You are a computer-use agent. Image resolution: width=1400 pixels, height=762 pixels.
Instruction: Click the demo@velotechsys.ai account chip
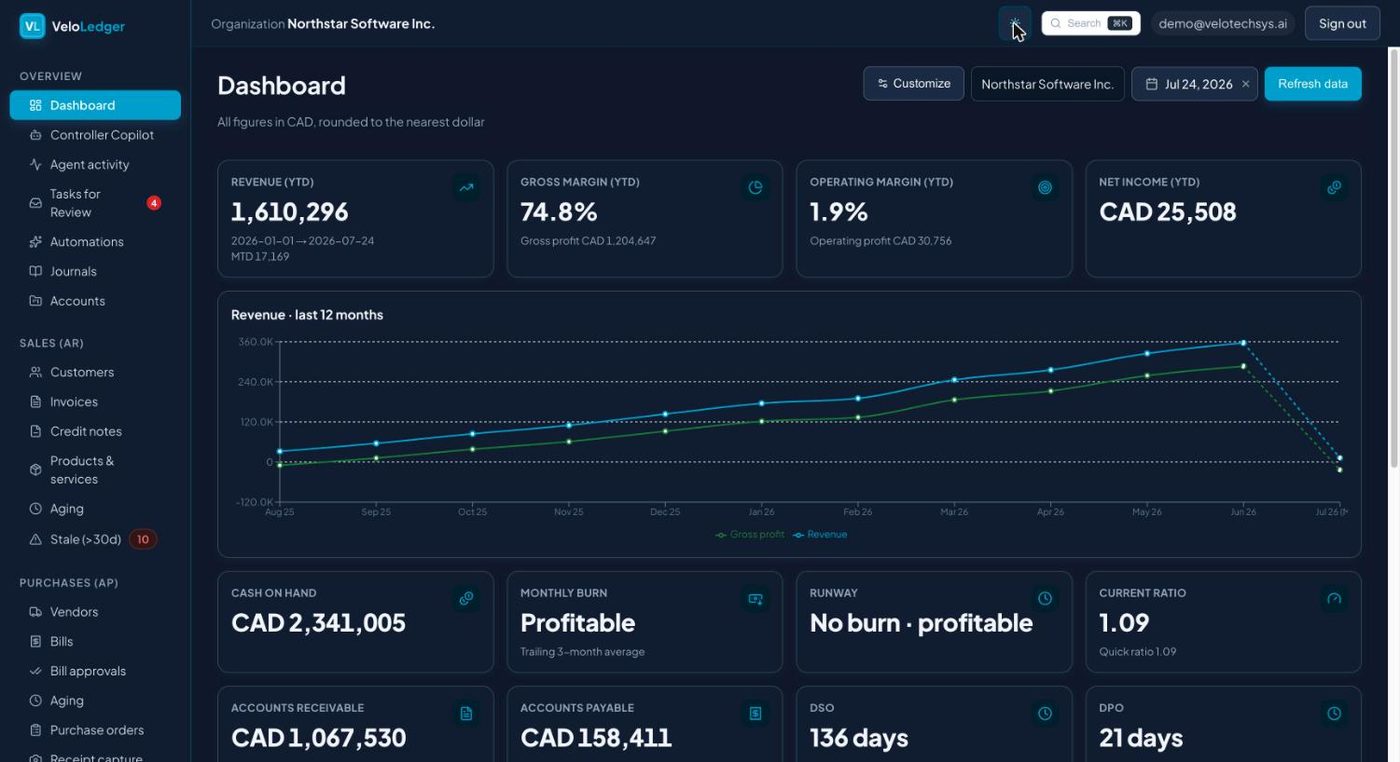pos(1222,23)
